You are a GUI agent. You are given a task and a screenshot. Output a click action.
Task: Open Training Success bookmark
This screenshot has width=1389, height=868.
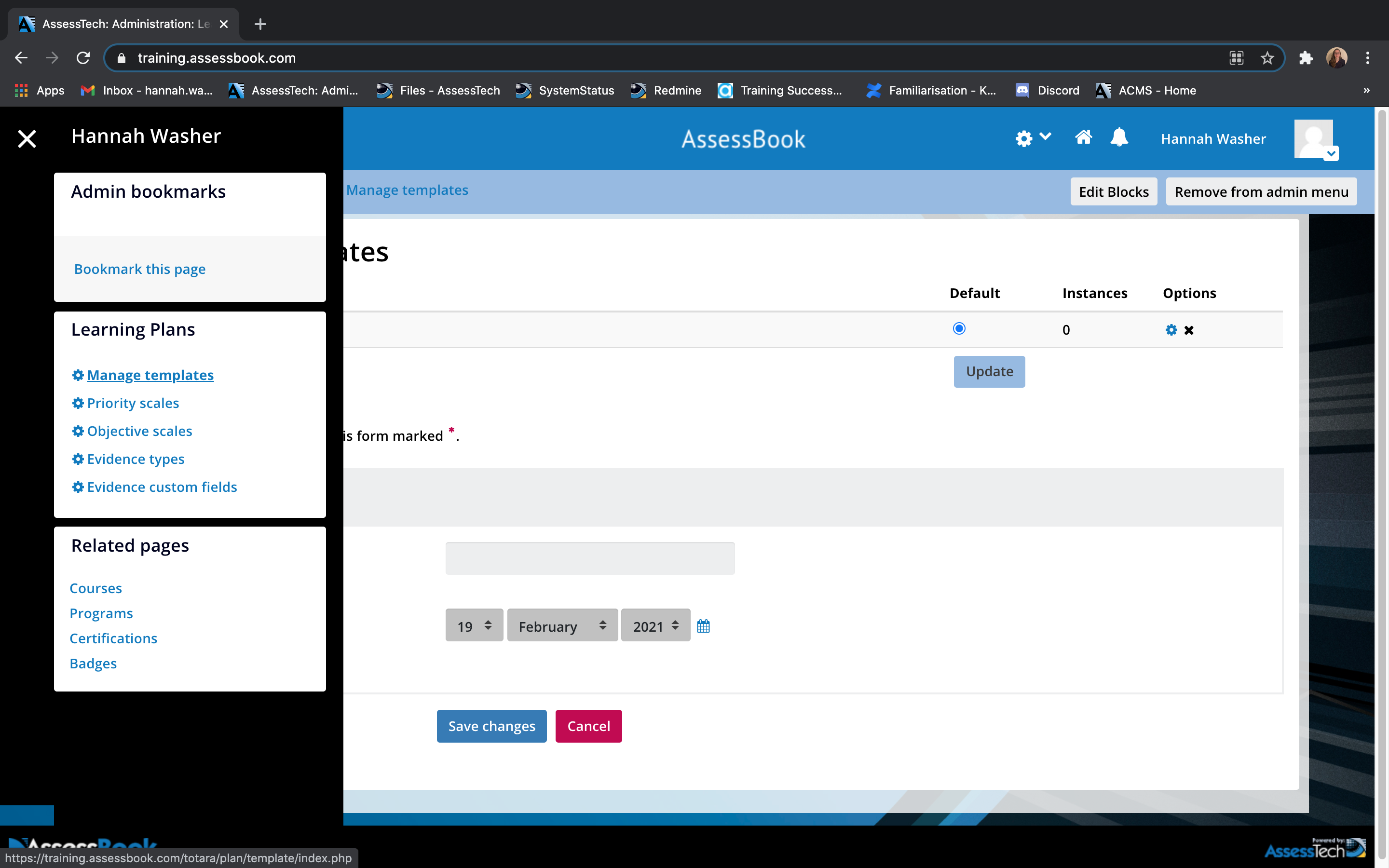tap(780, 90)
